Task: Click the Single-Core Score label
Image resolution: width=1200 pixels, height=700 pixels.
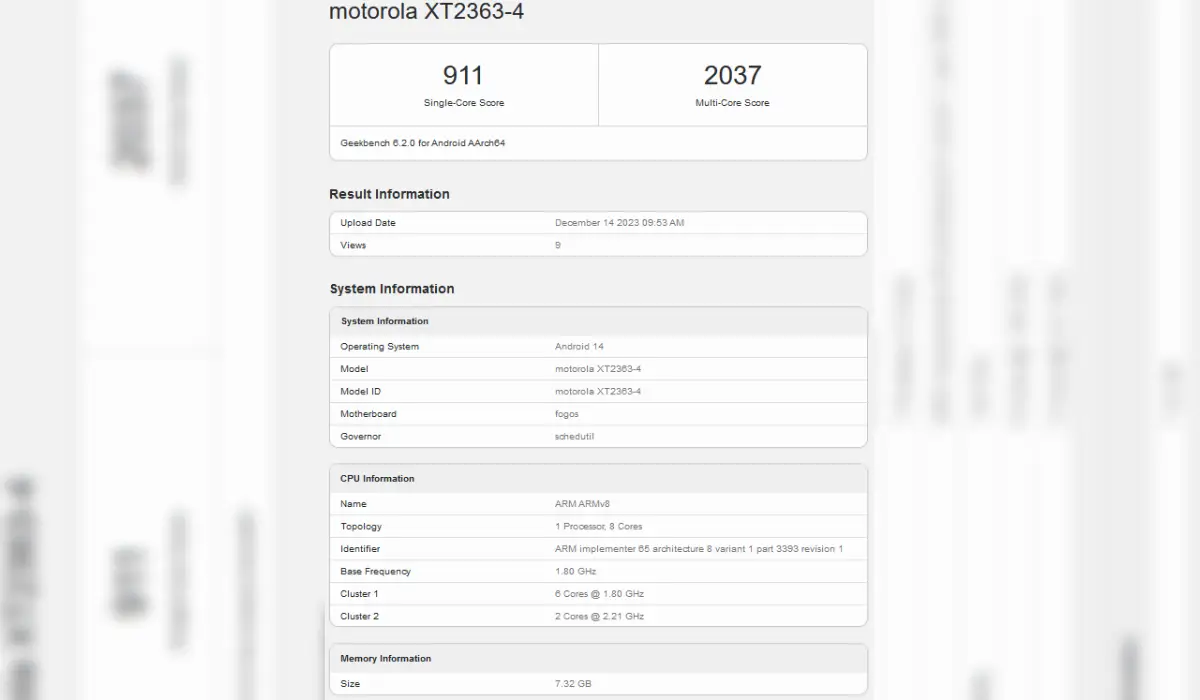Action: (463, 103)
